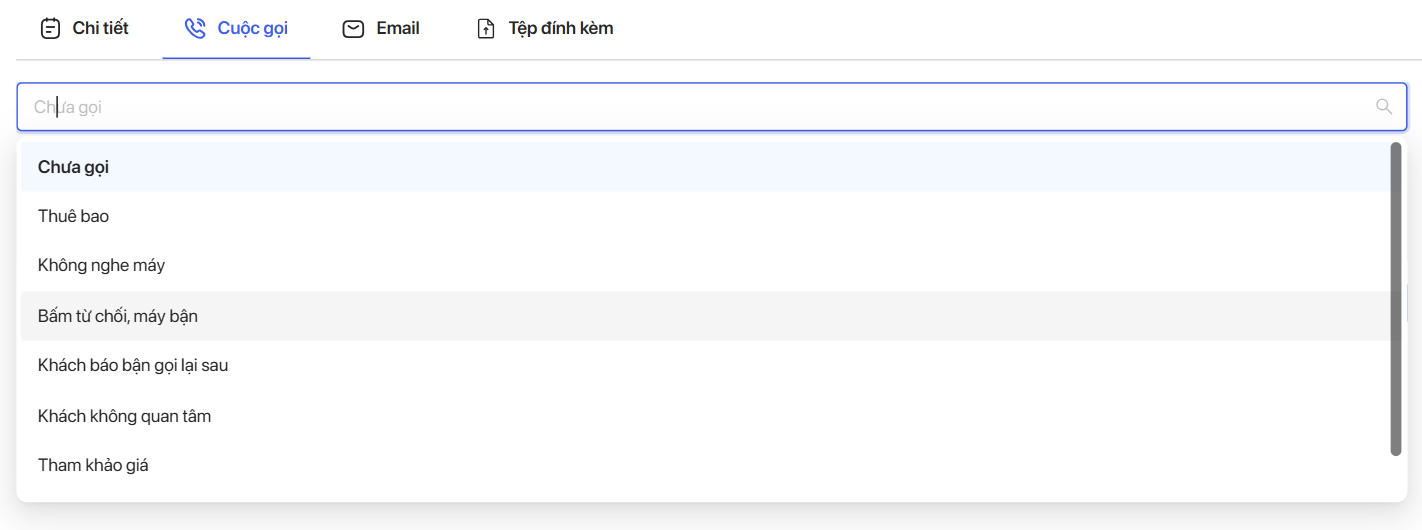Open the Email tab label
1422x530 pixels.
tap(398, 28)
